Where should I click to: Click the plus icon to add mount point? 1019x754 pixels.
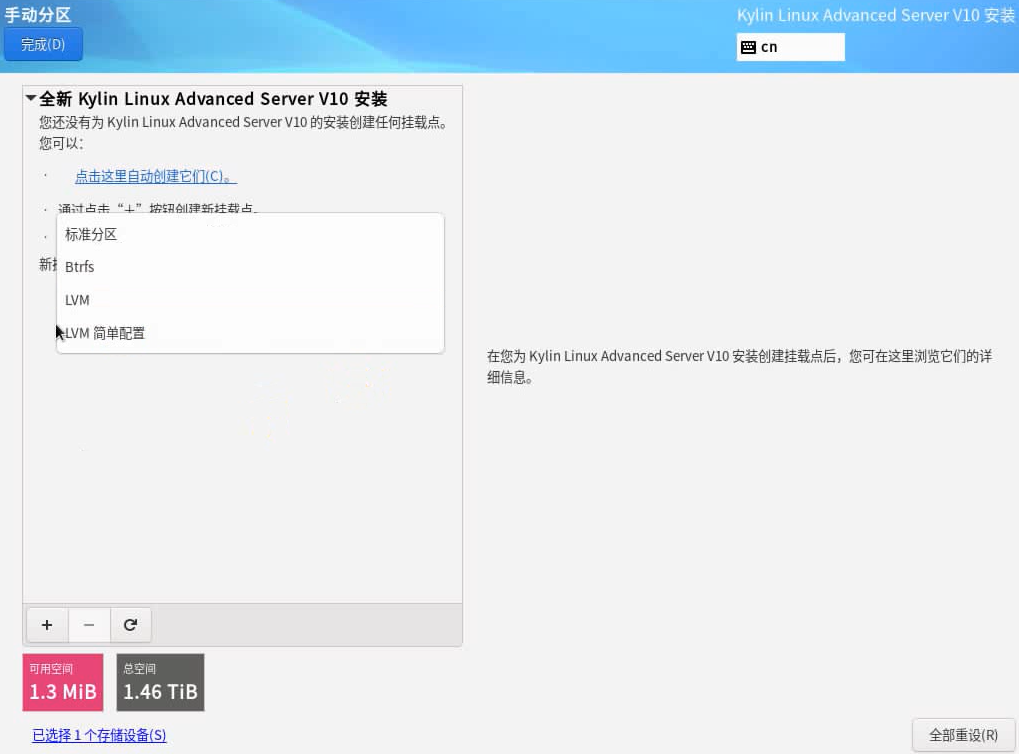coord(47,625)
